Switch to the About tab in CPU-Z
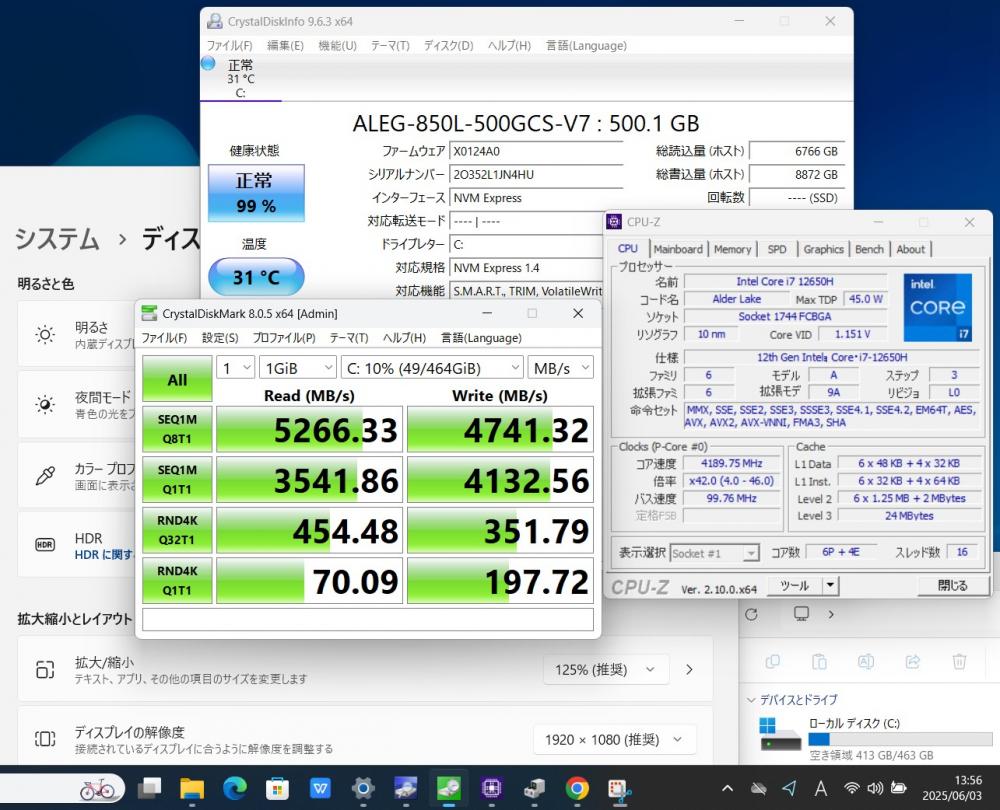The width and height of the screenshot is (1000, 810). pos(911,249)
